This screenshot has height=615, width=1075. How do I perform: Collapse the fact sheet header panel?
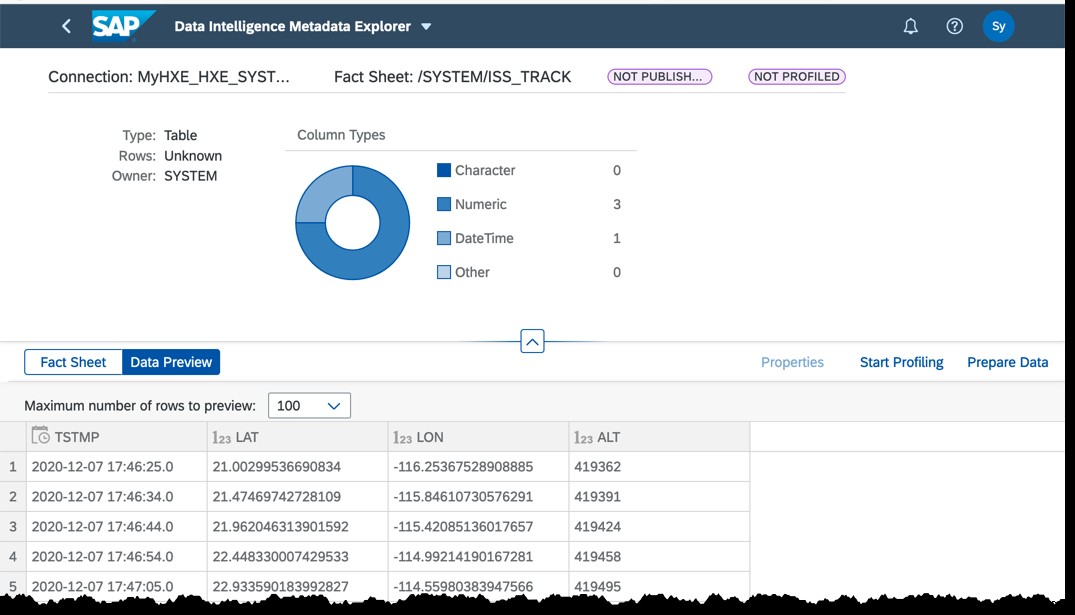(532, 341)
